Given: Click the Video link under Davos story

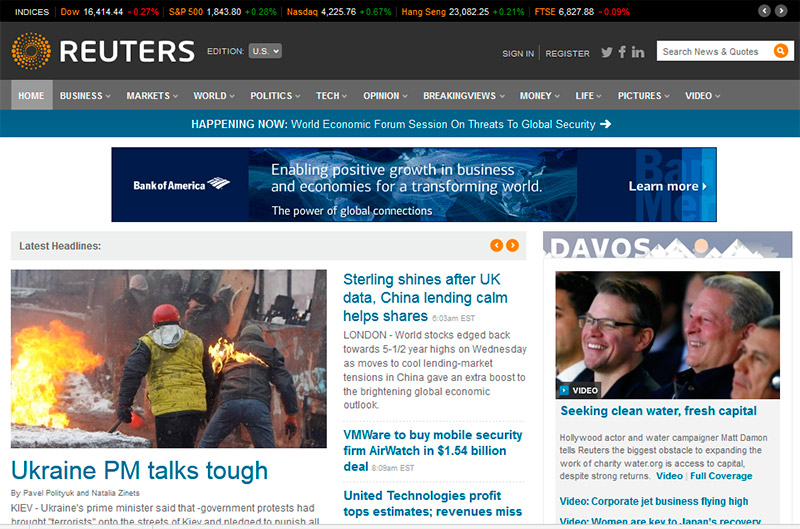Looking at the screenshot, I should (669, 476).
